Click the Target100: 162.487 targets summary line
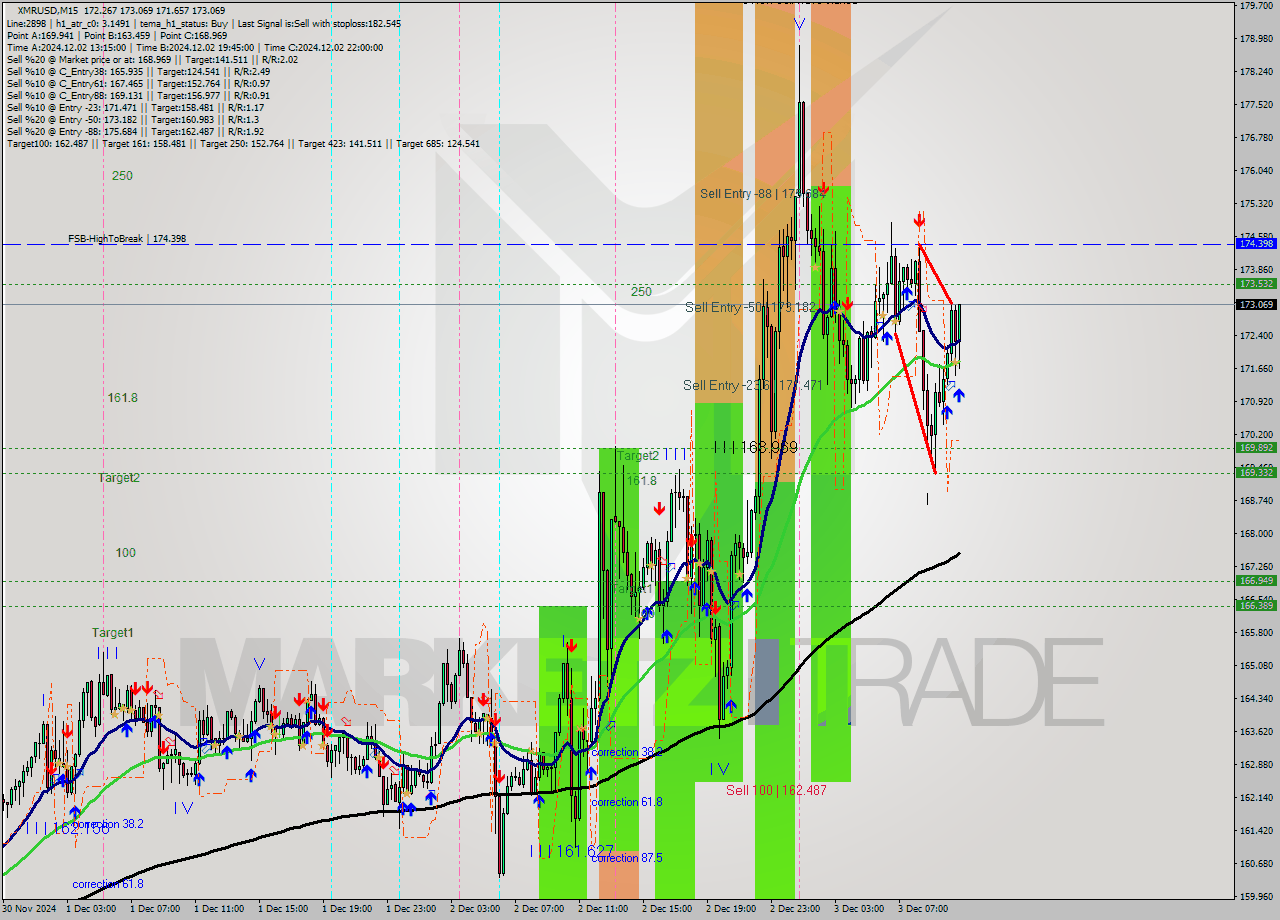The image size is (1280, 920). coord(243,143)
